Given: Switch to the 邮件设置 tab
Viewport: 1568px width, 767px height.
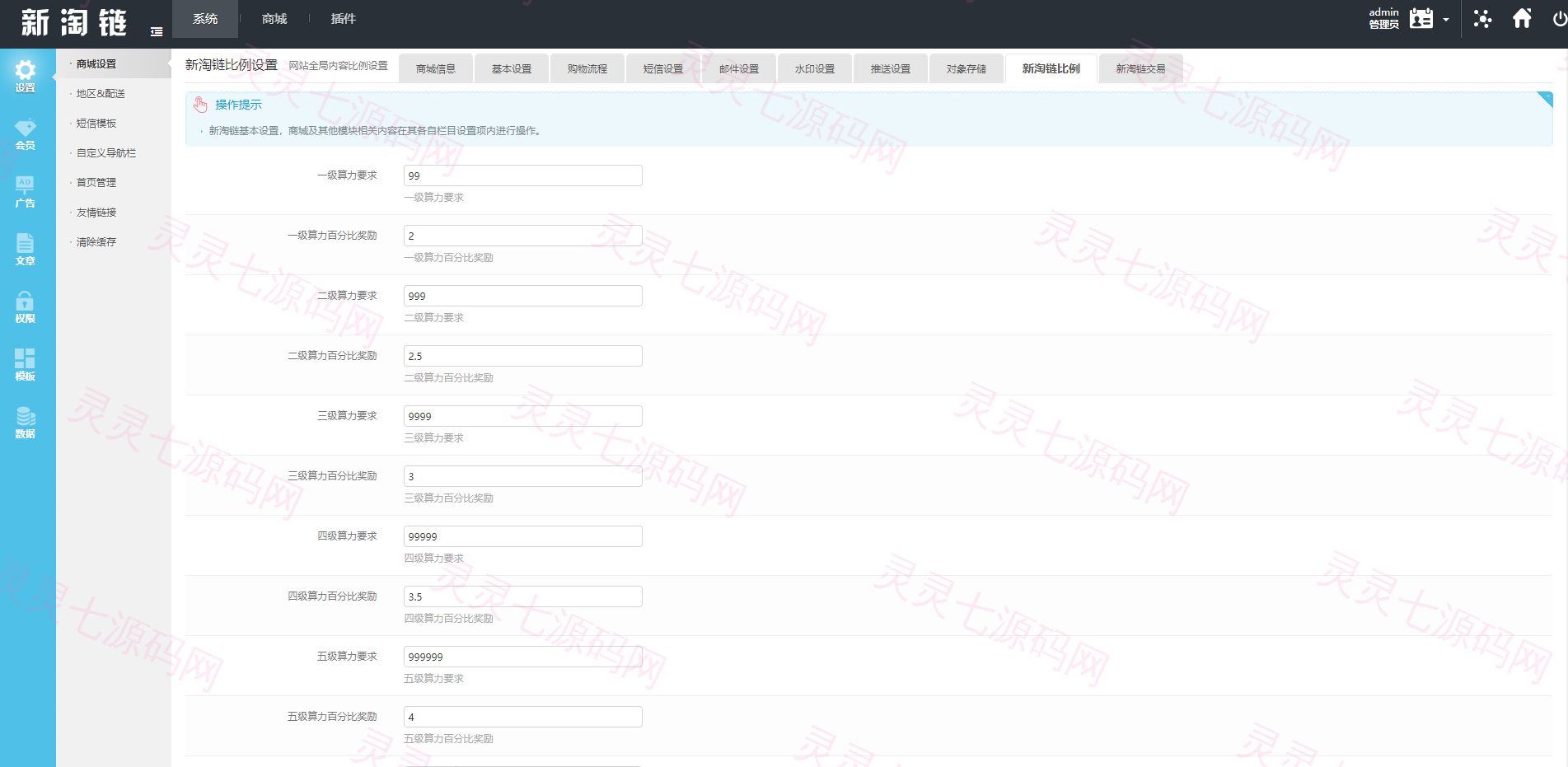Looking at the screenshot, I should point(739,68).
